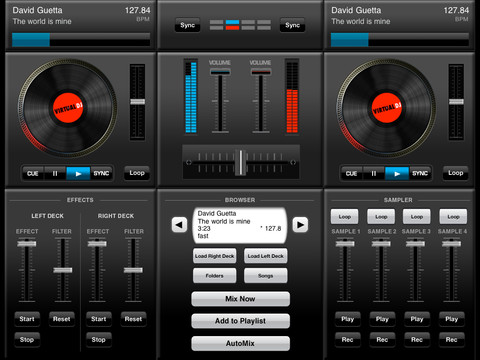
Task: Go to next song in browser
Action: tap(300, 225)
